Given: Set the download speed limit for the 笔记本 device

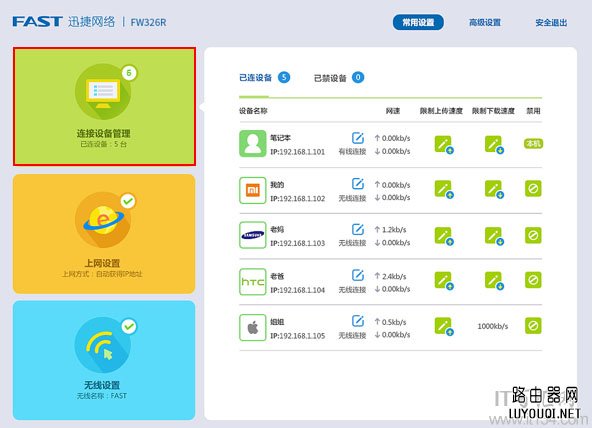Looking at the screenshot, I should coord(494,145).
